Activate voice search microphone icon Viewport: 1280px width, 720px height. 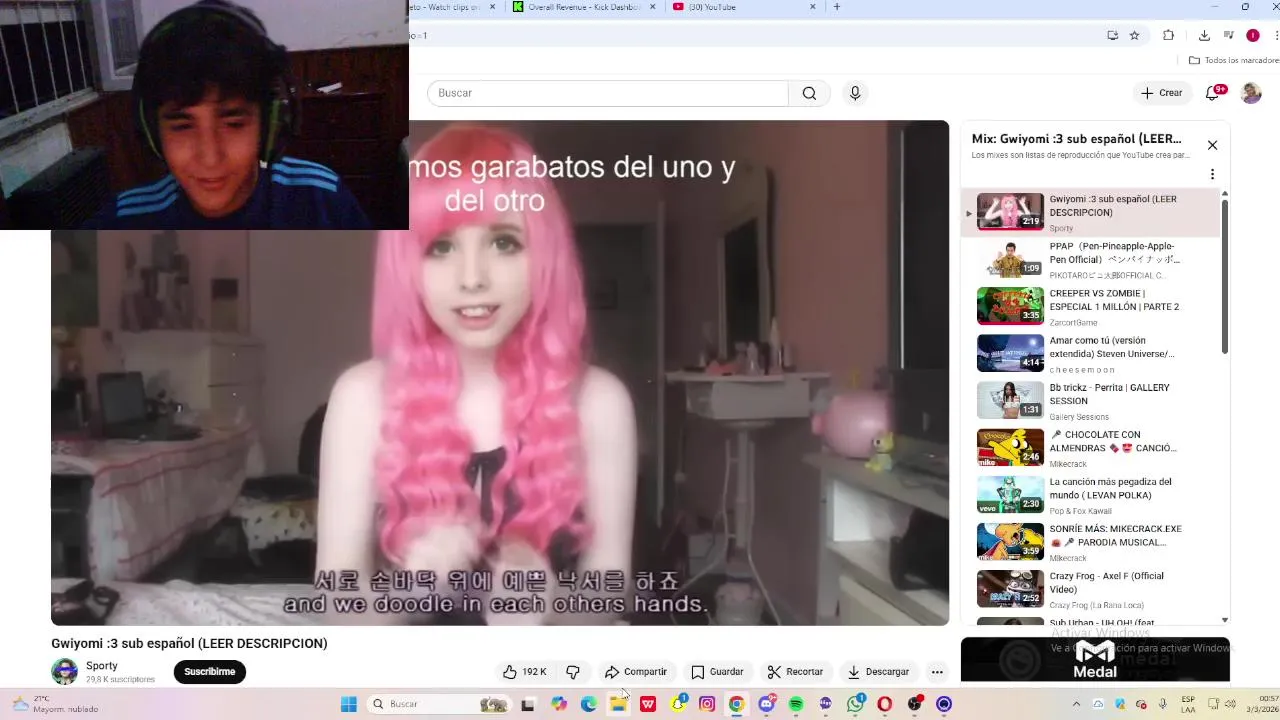point(855,93)
